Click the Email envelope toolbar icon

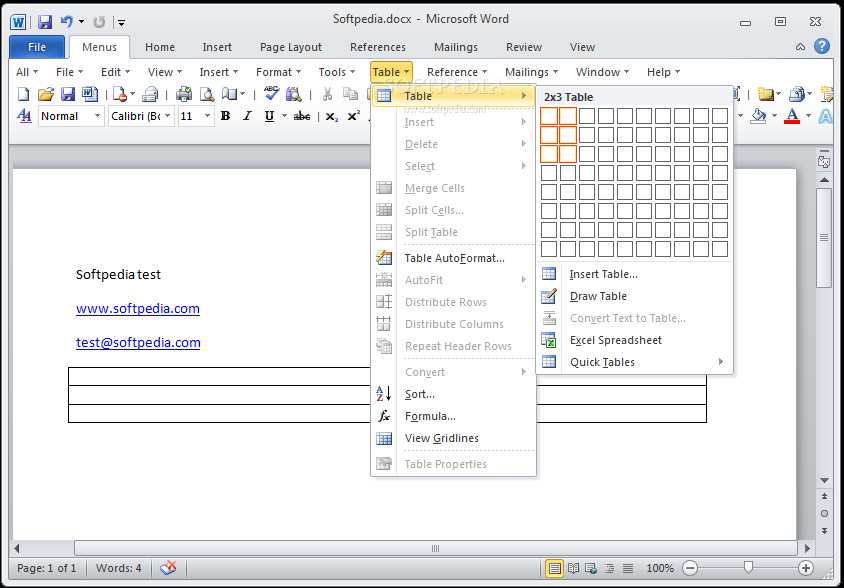(x=150, y=94)
